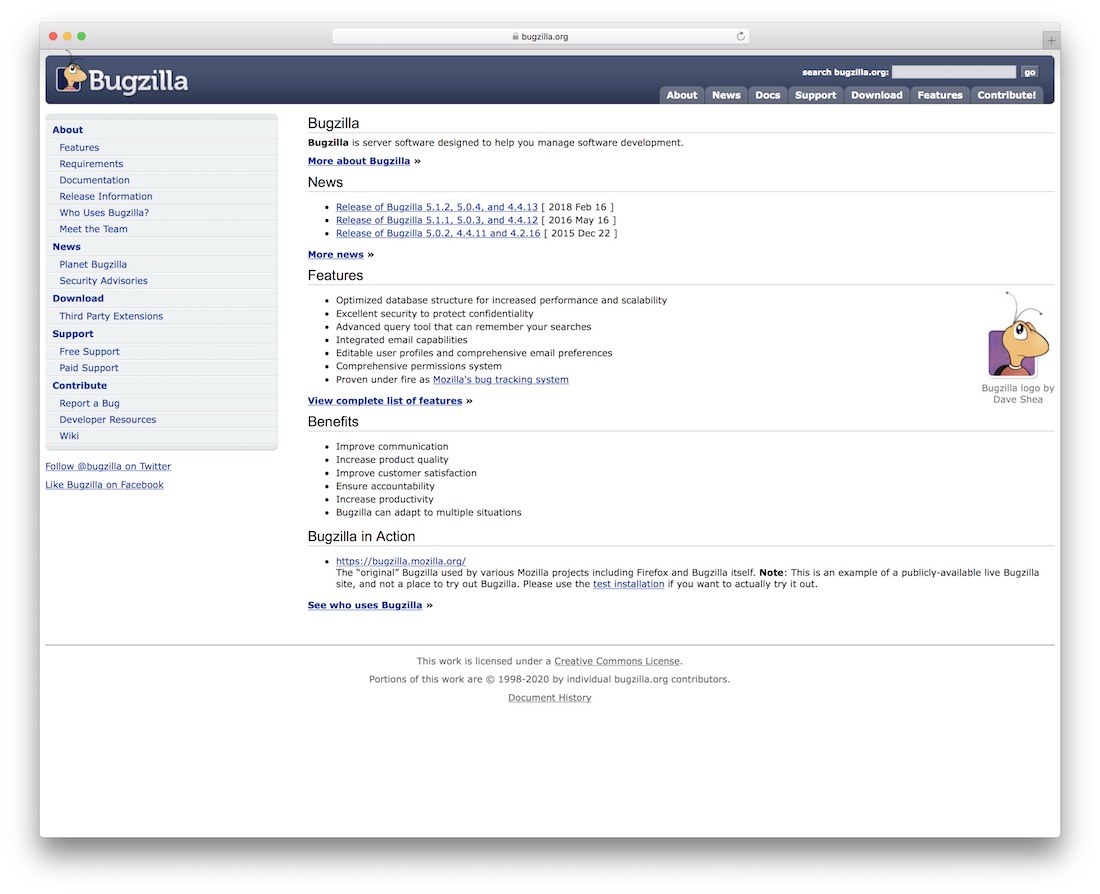1100x894 pixels.
Task: Open Release of Bugzilla 5.1.2, 5.0.4 news
Action: click(x=436, y=207)
